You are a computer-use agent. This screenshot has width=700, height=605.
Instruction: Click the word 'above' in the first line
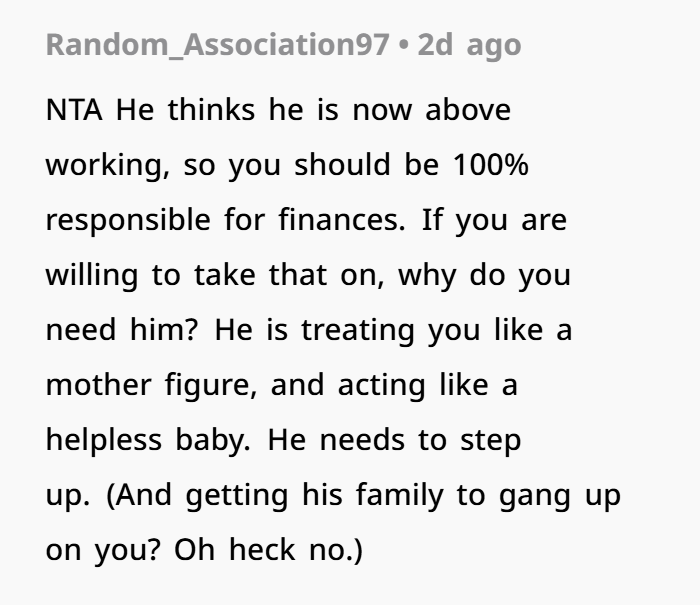tap(468, 110)
